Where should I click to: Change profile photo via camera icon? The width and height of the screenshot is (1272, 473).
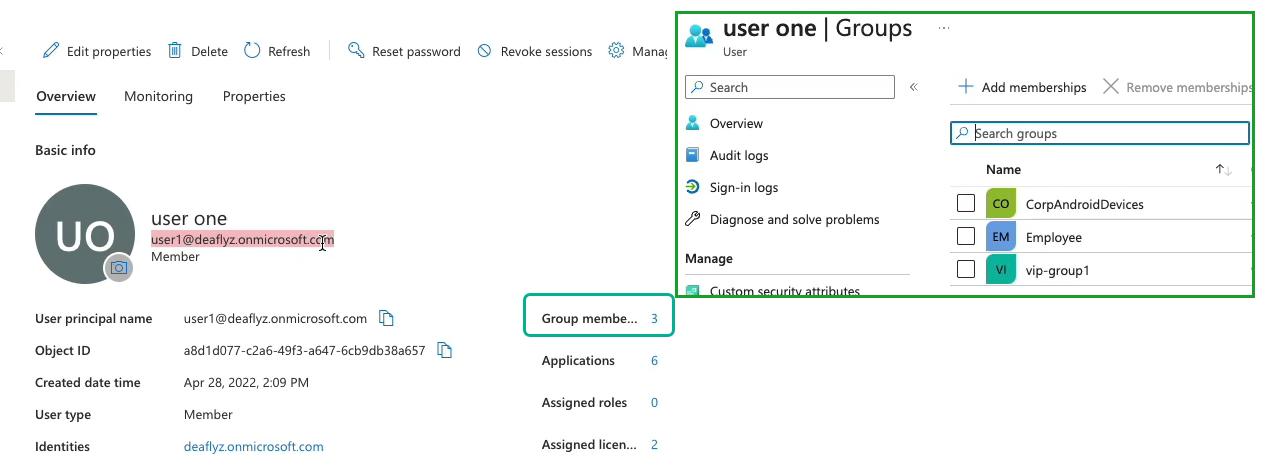click(x=119, y=267)
